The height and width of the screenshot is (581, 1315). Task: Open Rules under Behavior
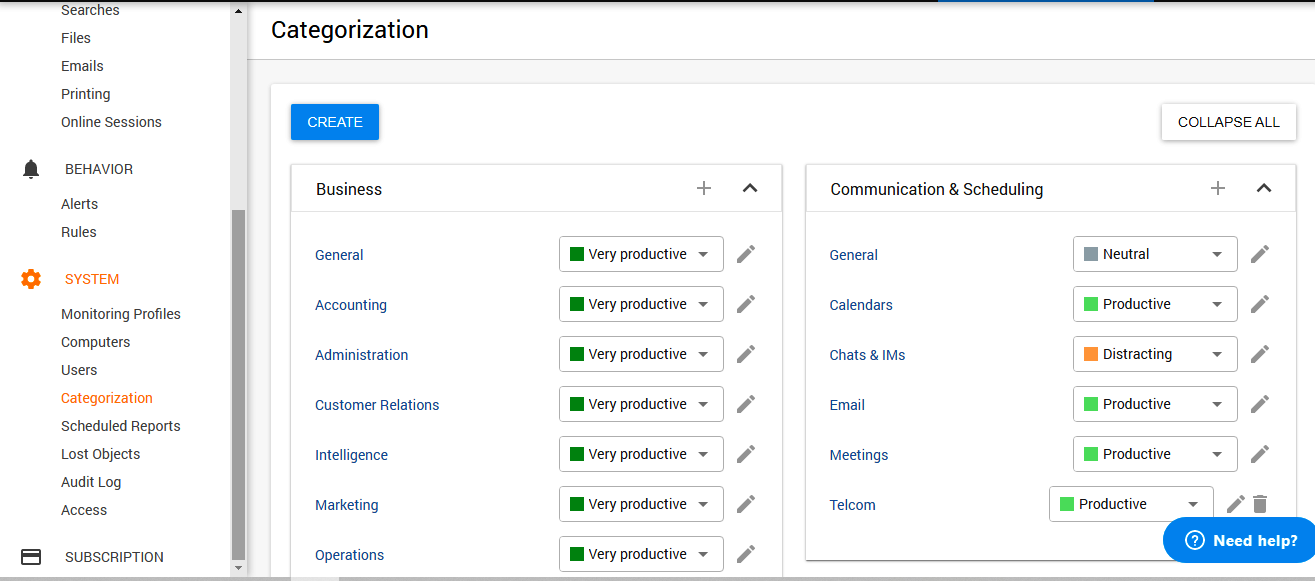pyautogui.click(x=79, y=232)
